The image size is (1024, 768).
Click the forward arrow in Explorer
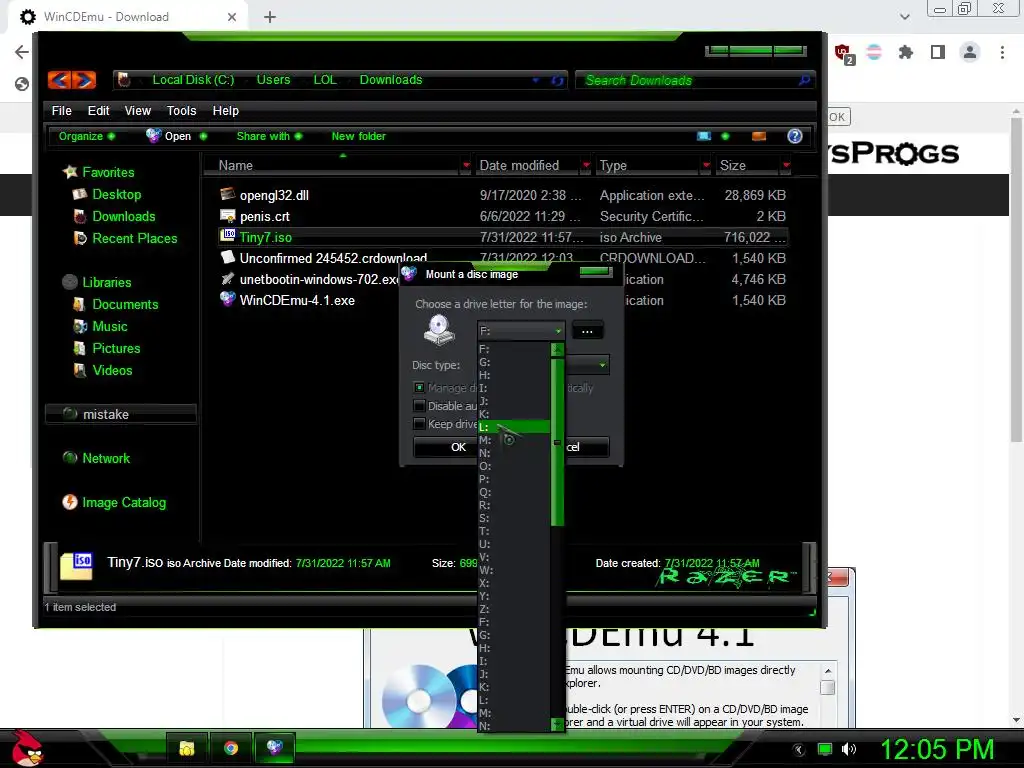tap(84, 80)
